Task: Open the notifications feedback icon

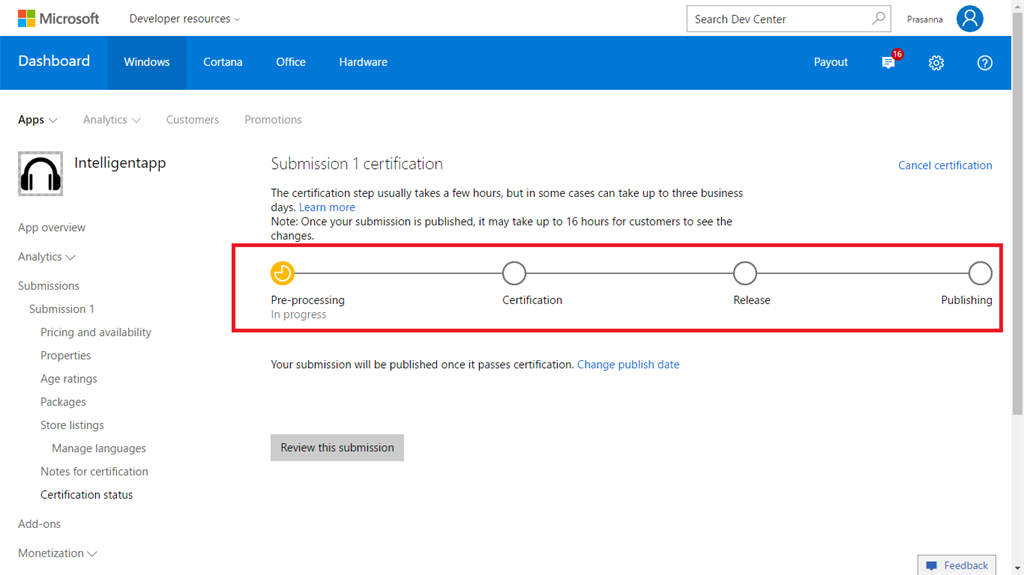Action: click(x=889, y=62)
